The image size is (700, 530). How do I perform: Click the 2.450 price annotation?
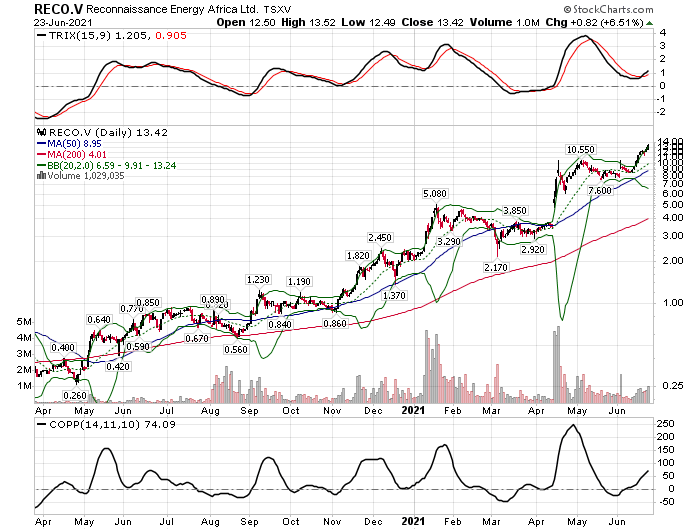[380, 238]
